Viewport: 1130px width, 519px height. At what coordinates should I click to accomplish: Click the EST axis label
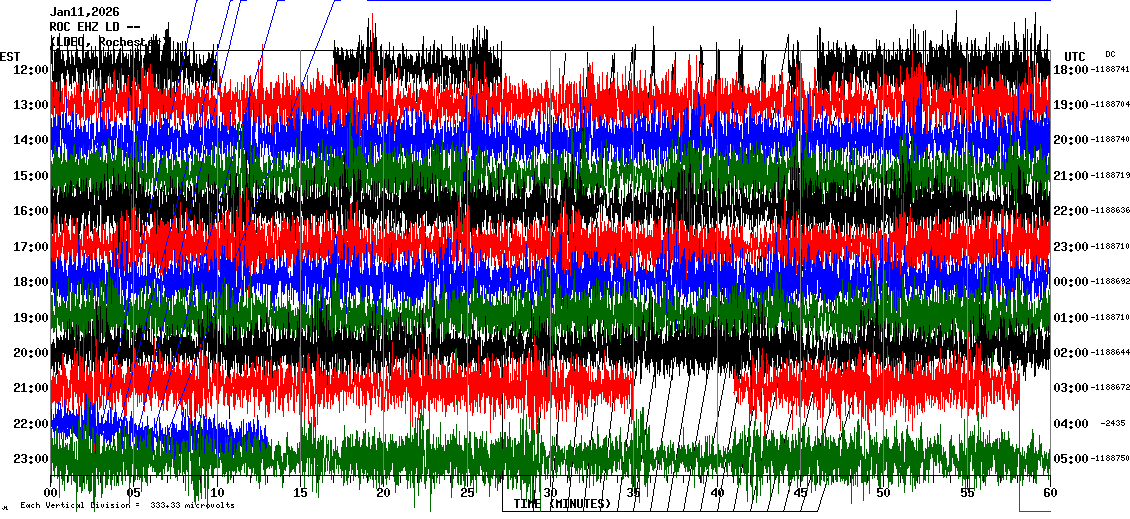(10, 56)
